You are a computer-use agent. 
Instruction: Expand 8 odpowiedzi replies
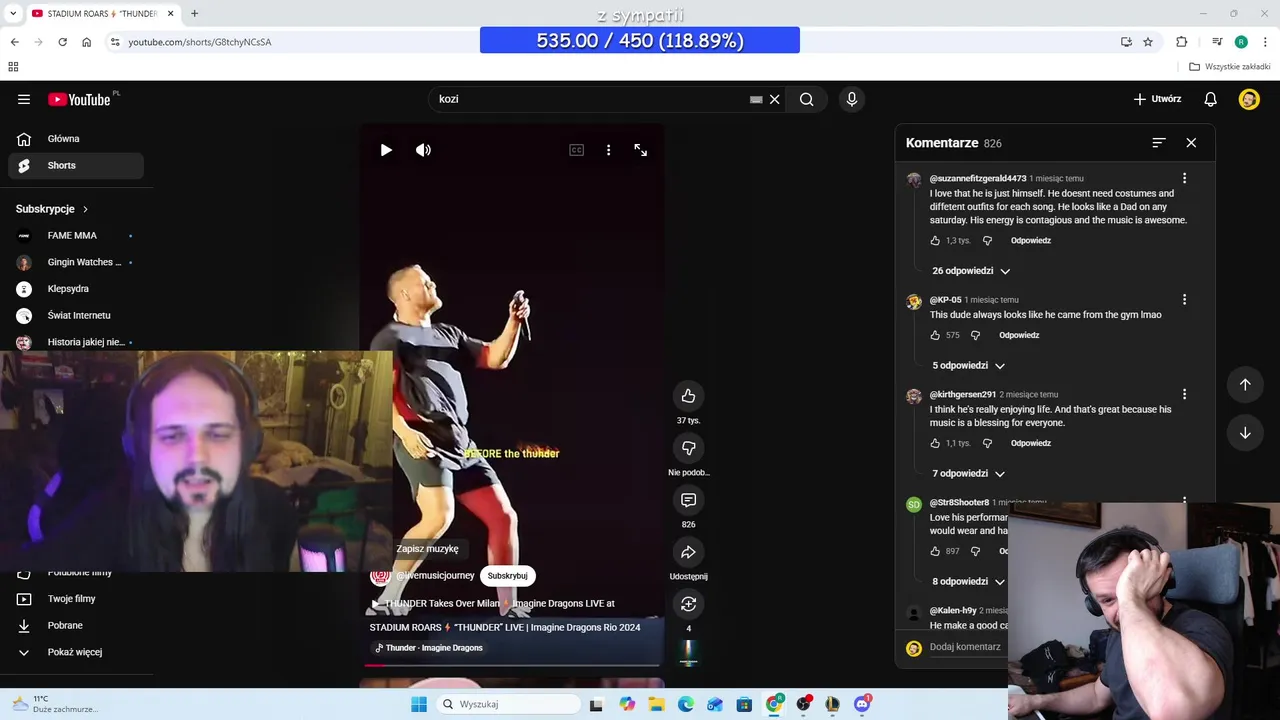[968, 582]
